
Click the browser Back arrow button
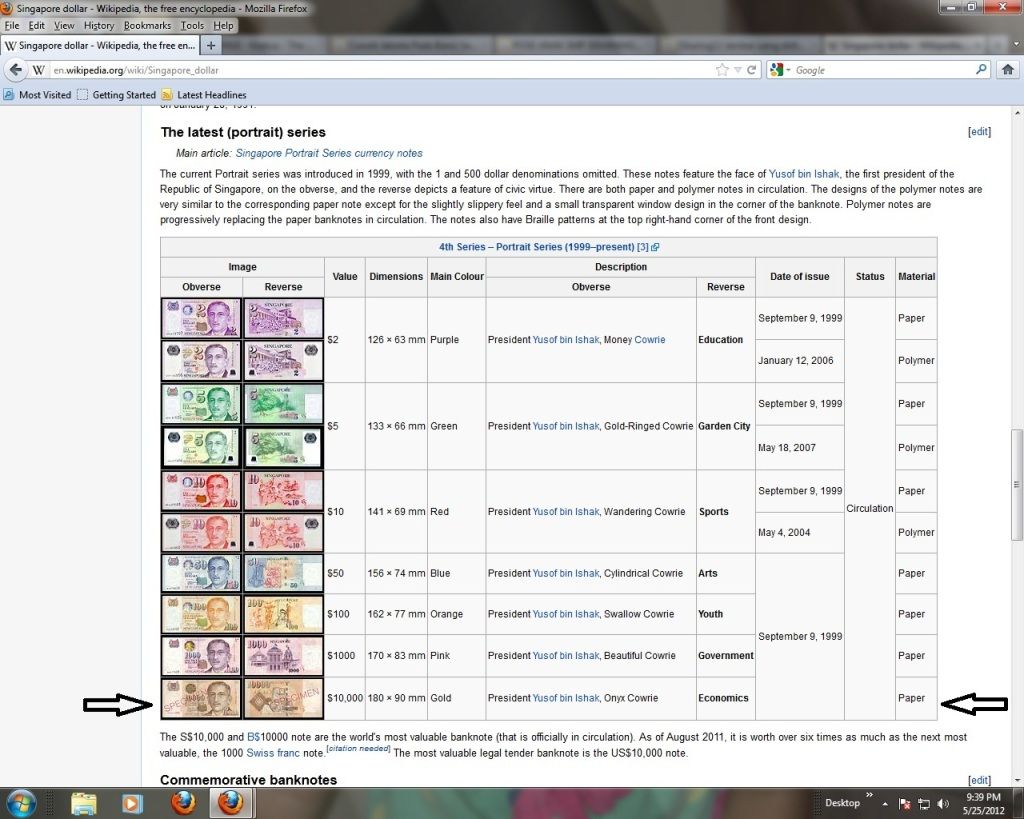coord(16,70)
